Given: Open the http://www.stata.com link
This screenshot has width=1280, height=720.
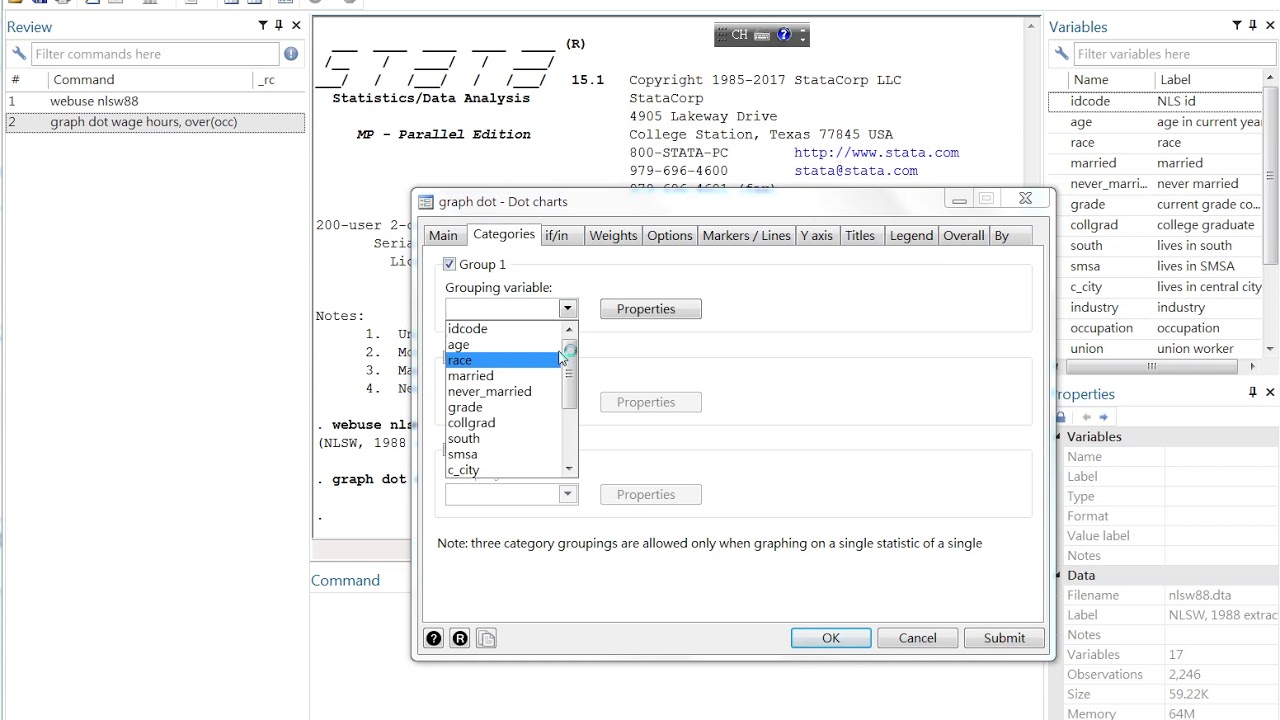Looking at the screenshot, I should coord(877,153).
